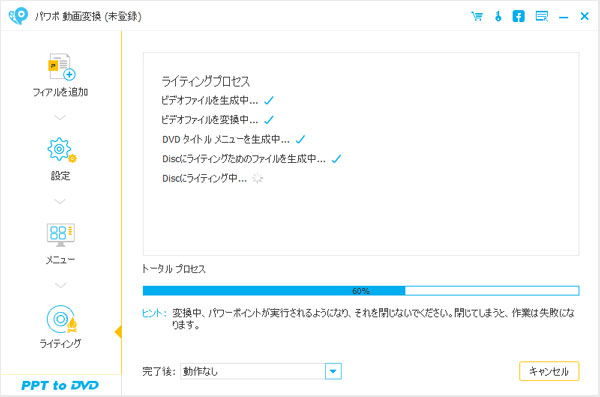Click checkmark next to ビデオファイルを変換中

coord(269,120)
